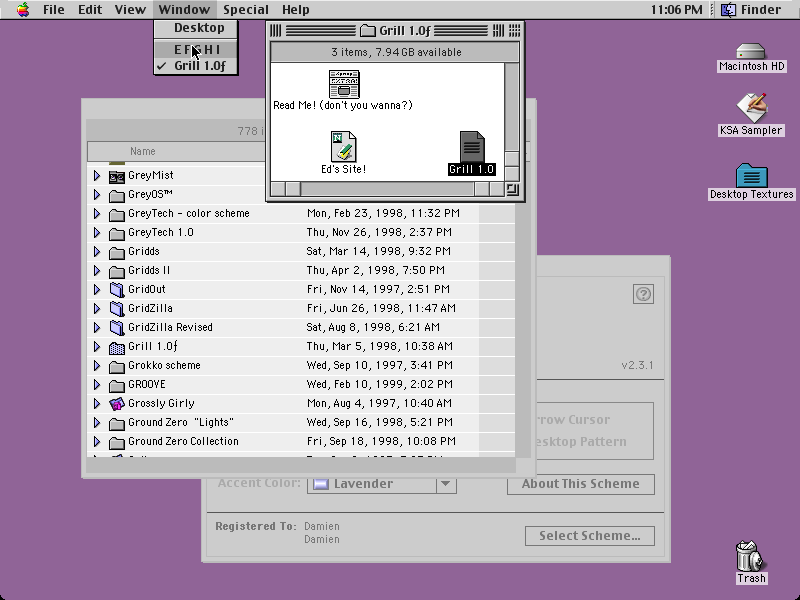Click the help question mark icon
800x600 pixels.
point(643,294)
